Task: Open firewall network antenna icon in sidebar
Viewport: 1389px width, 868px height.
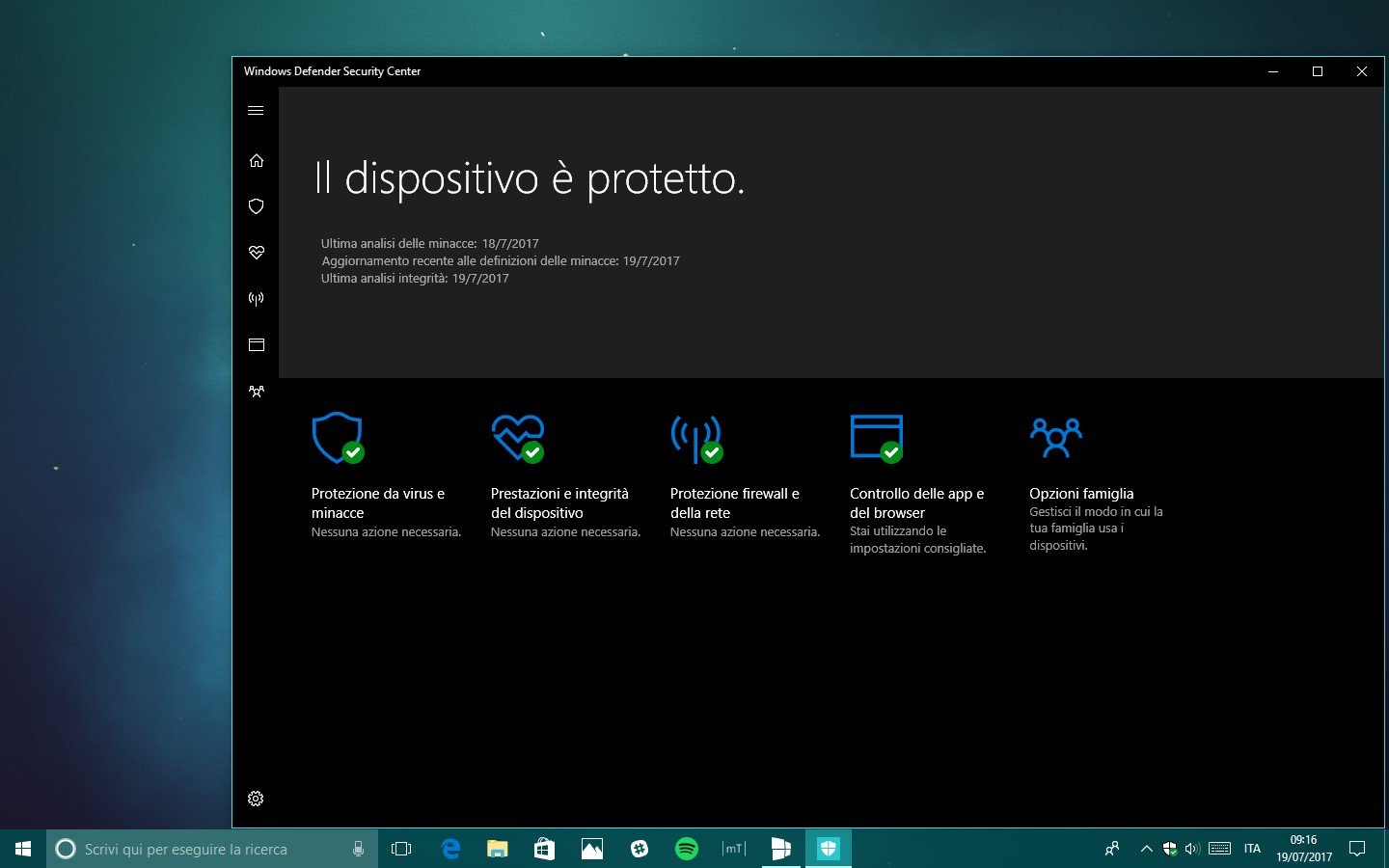Action: click(256, 299)
